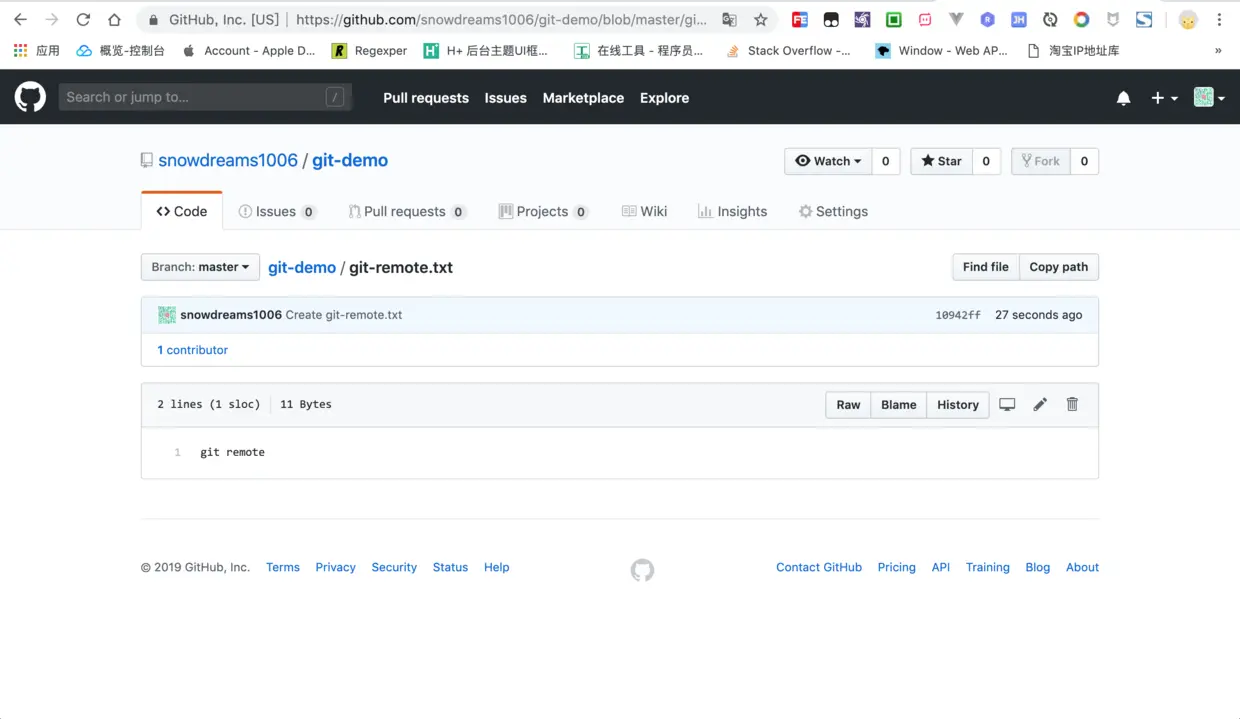
Task: Delete the file using the trash icon
Action: [x=1072, y=404]
